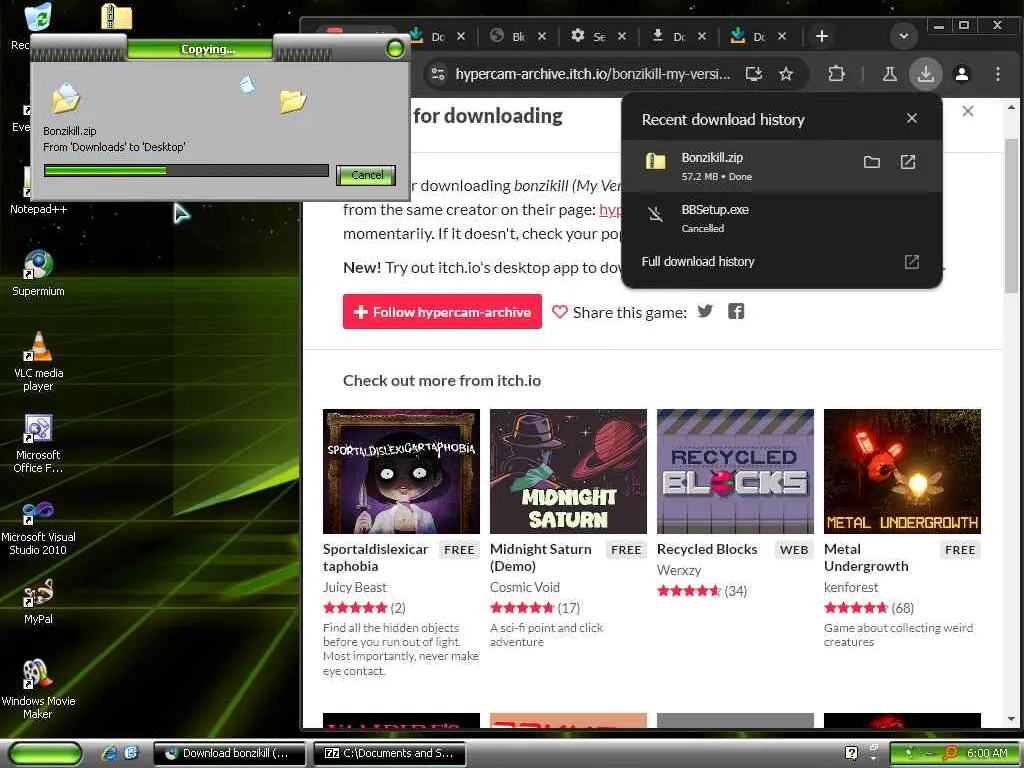Open the Sportaldislexicartaphobia game thumbnail
The image size is (1024, 768).
tap(401, 471)
